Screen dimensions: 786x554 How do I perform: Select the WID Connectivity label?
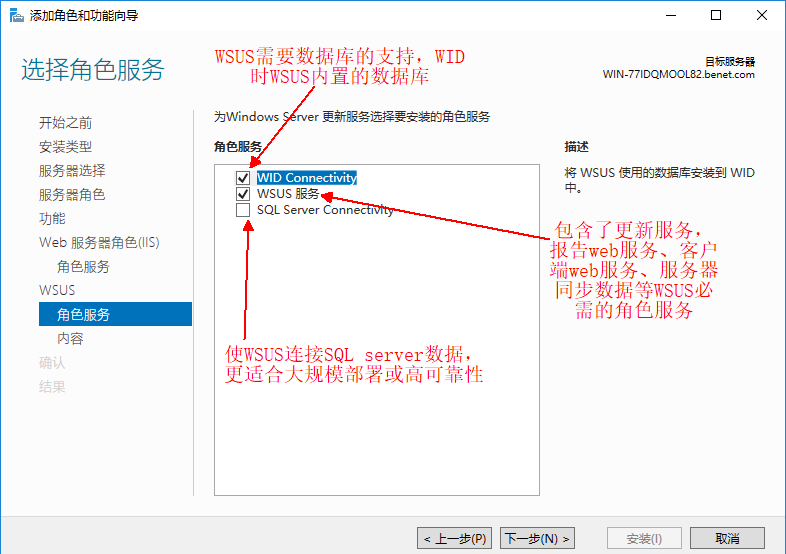(x=307, y=177)
